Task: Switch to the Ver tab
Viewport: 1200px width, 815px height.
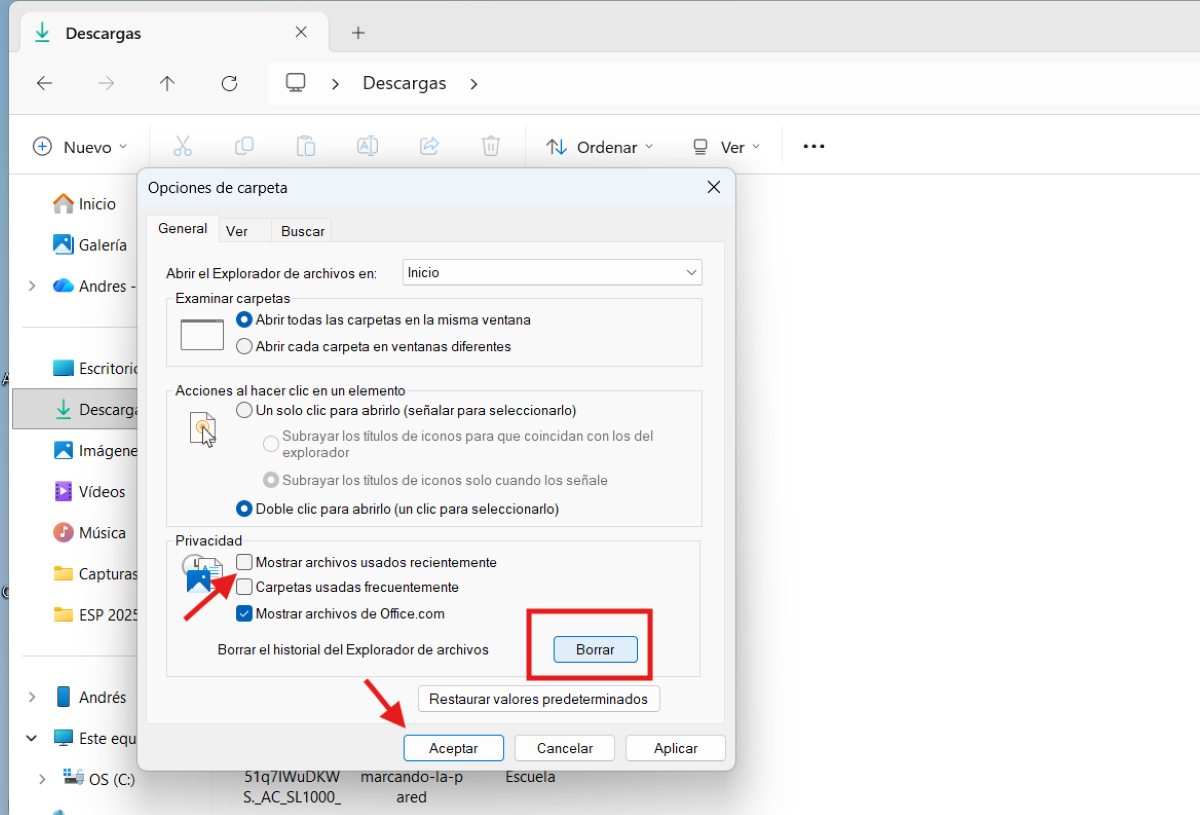Action: tap(240, 230)
